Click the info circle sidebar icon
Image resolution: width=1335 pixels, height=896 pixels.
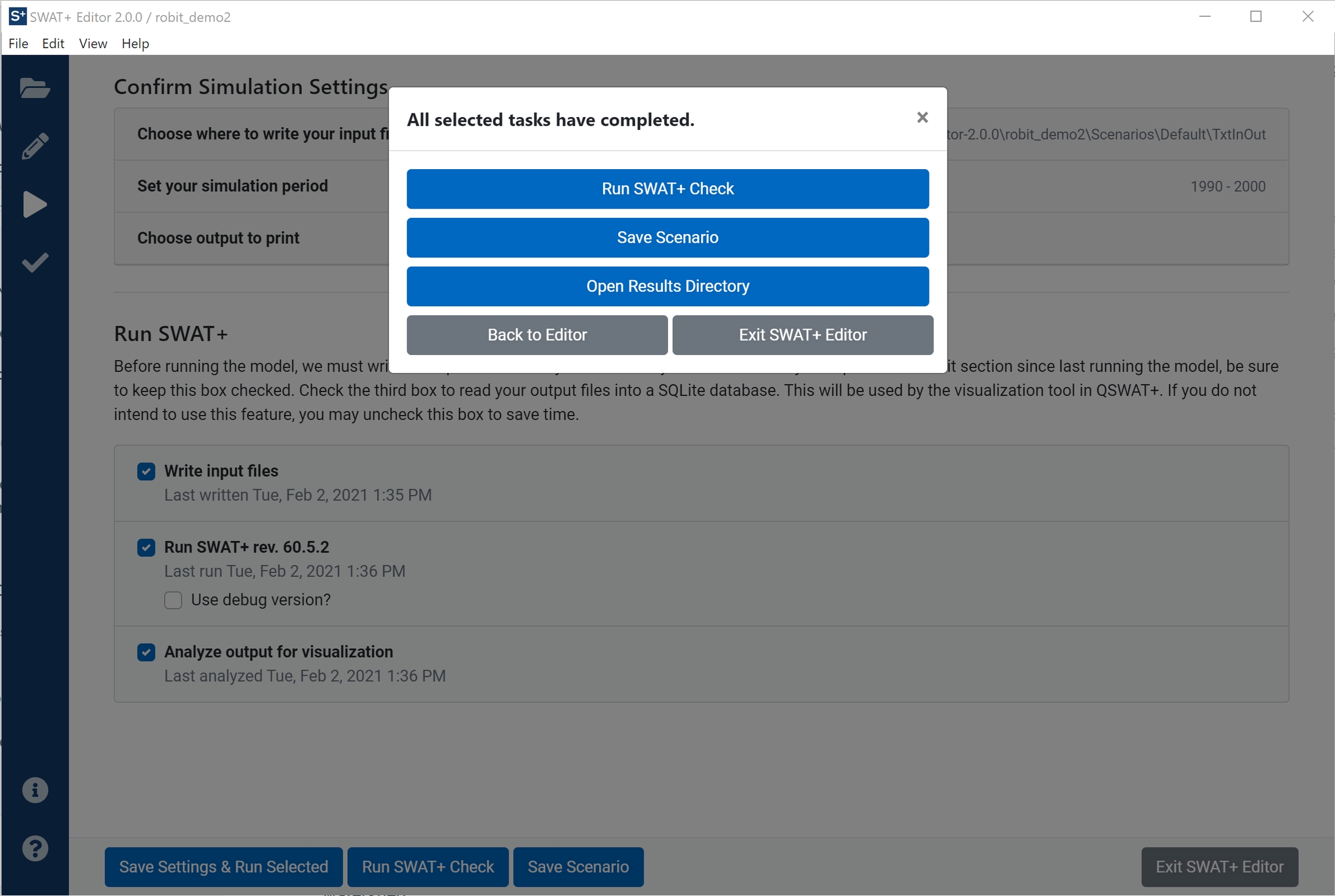click(34, 790)
